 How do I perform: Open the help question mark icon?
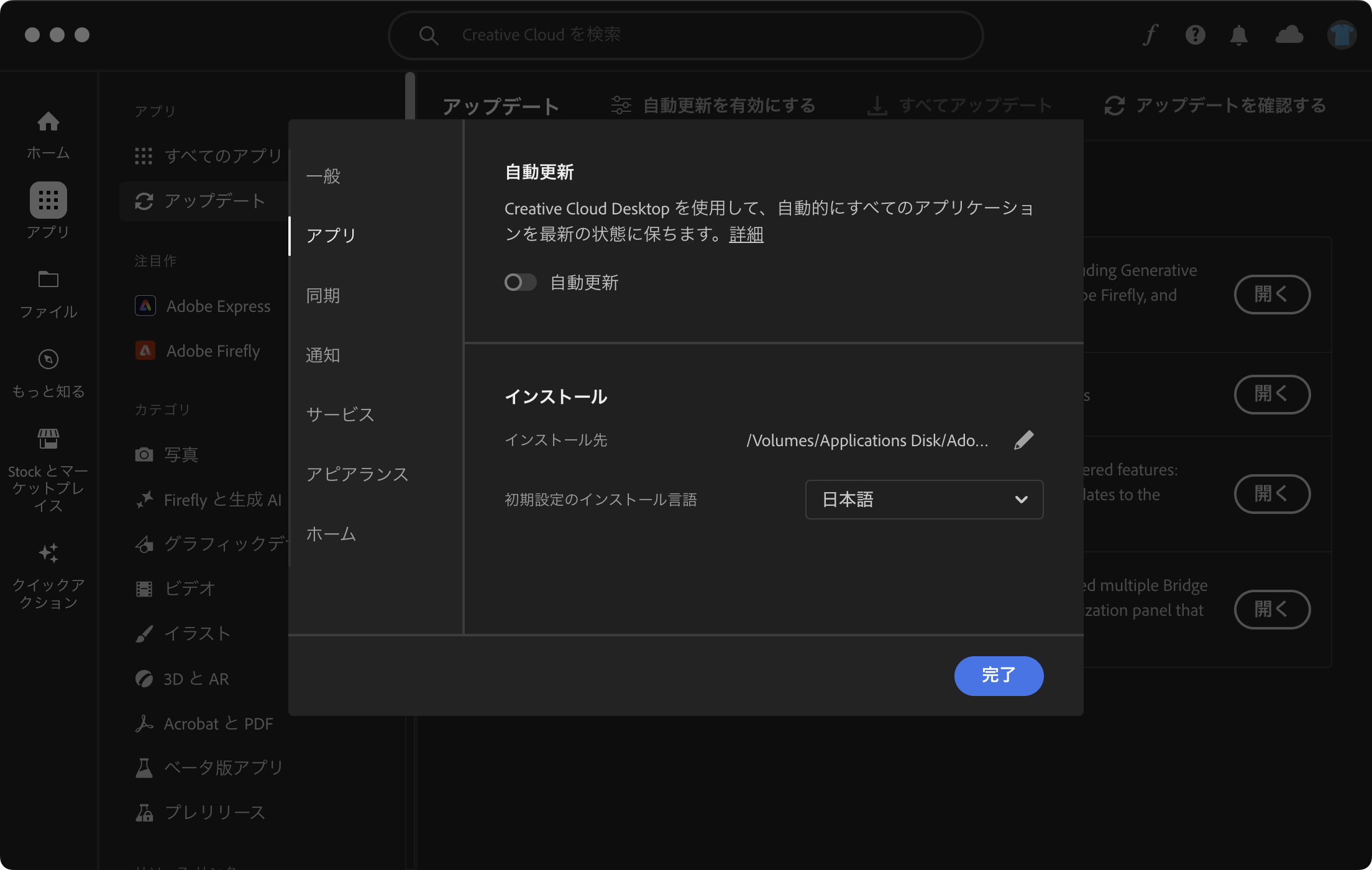(1195, 35)
